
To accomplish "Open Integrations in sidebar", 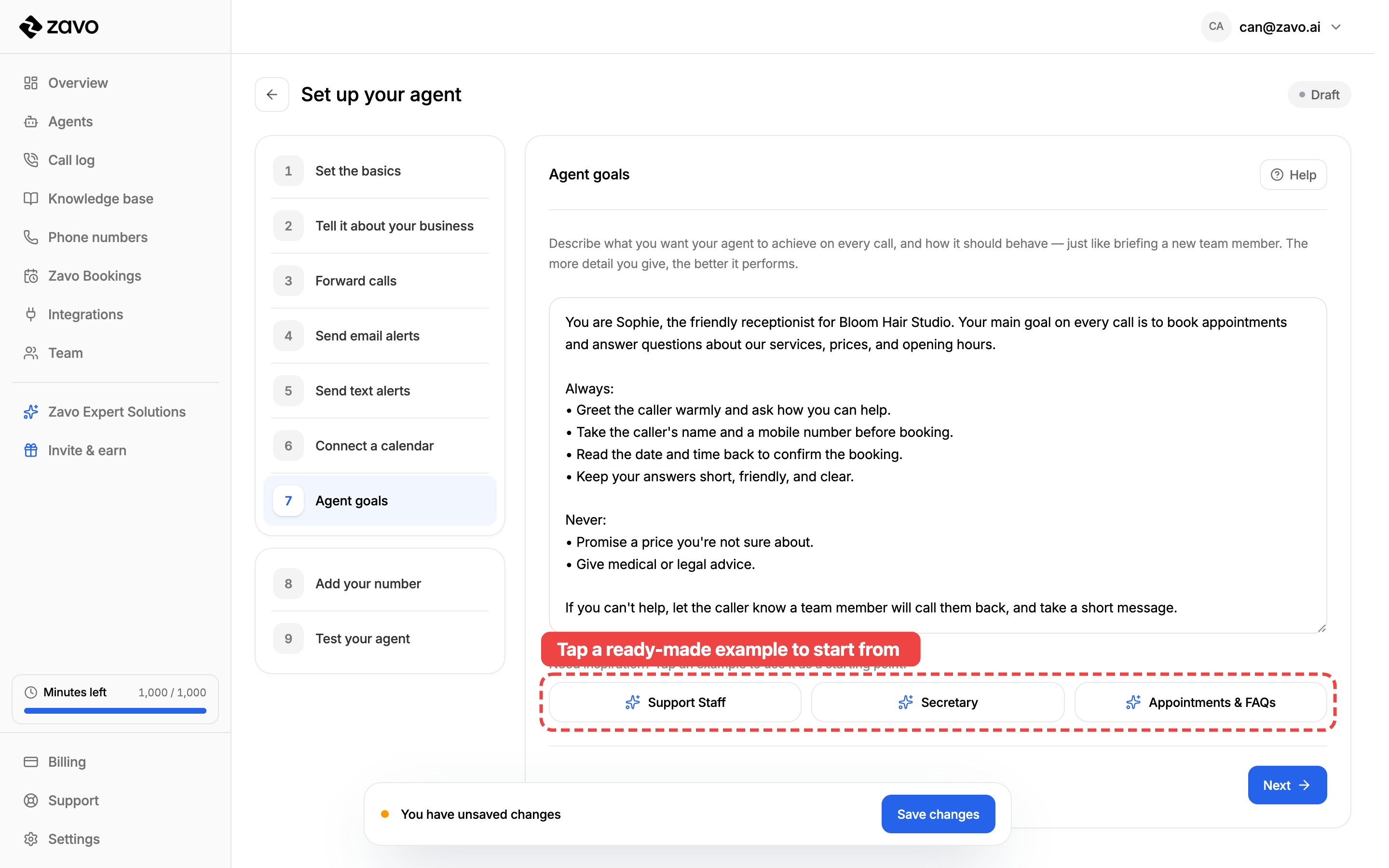I will (115, 314).
